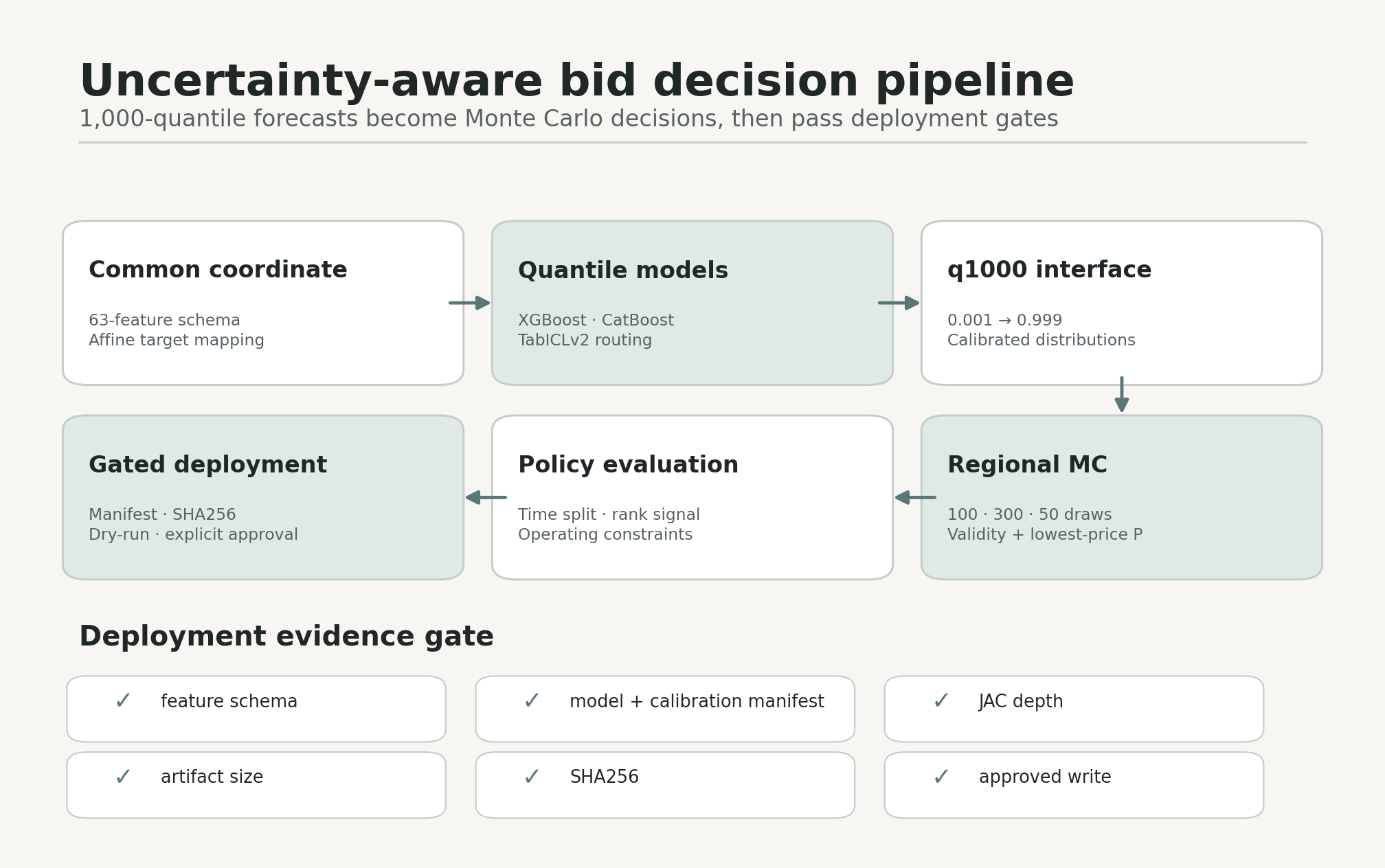Click the XGBoost · CatBoost line
1385x868 pixels.
596,321
